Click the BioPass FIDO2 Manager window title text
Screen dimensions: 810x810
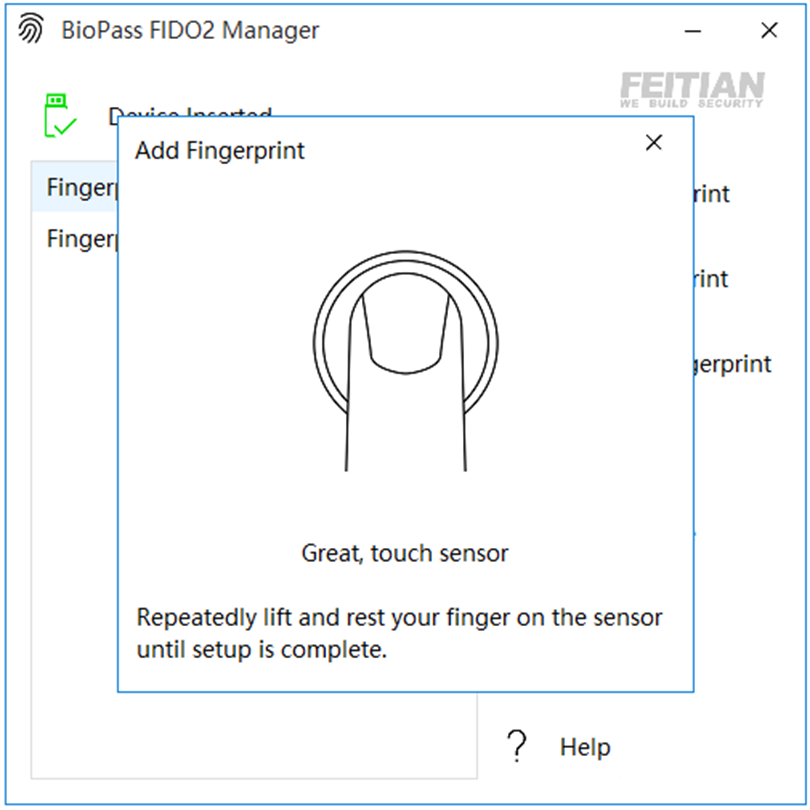(190, 31)
